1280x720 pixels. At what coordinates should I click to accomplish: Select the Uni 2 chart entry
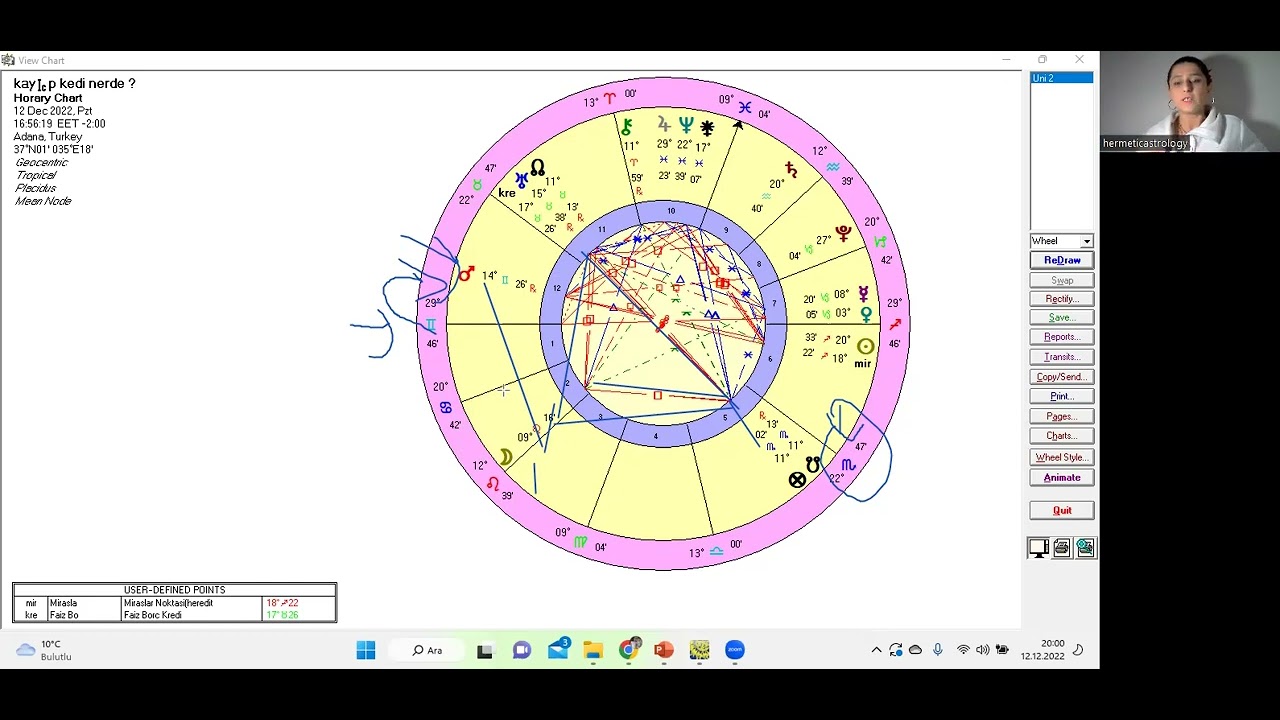pyautogui.click(x=1061, y=78)
